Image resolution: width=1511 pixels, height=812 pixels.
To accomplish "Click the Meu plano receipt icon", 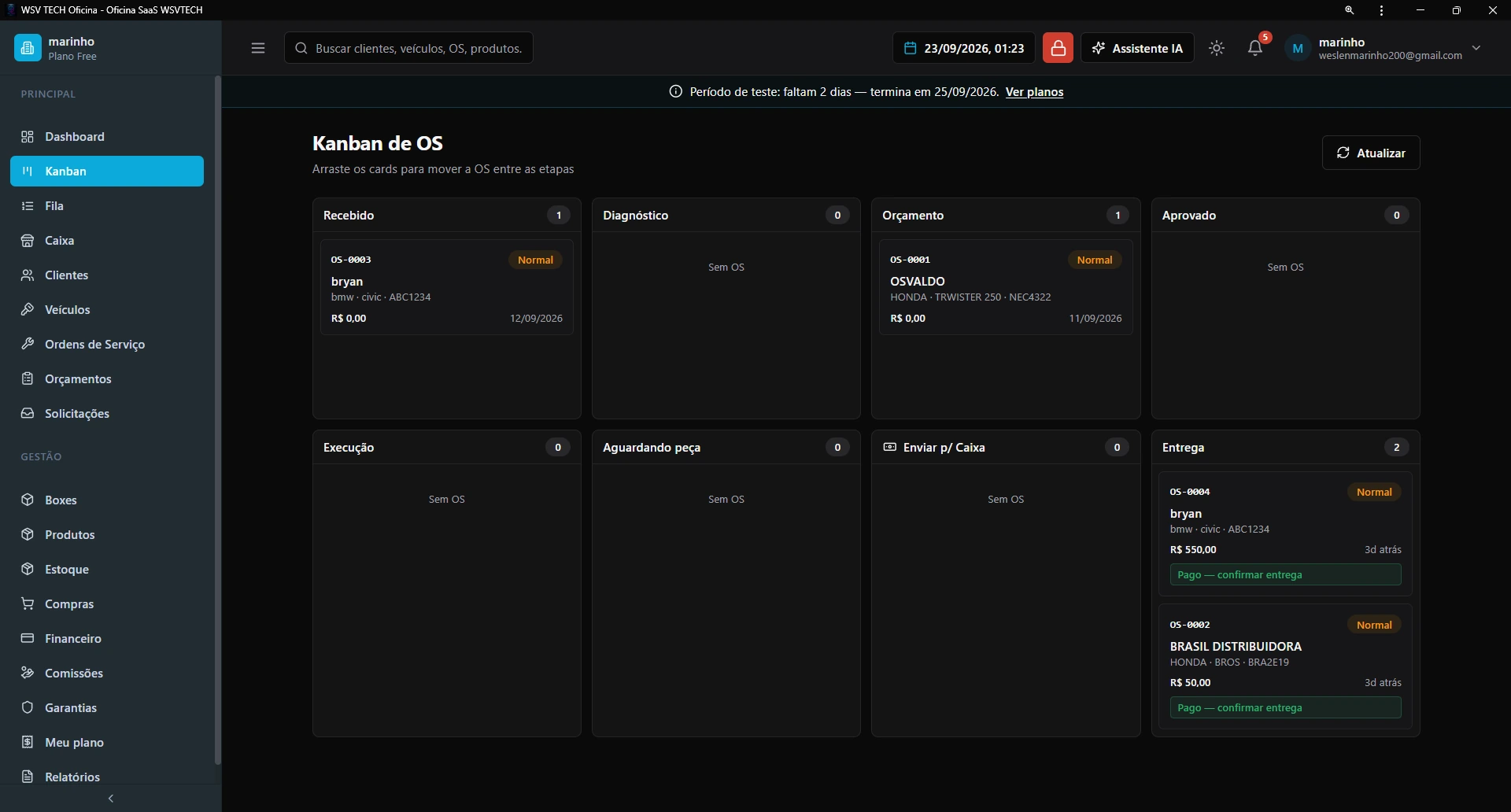I will click(x=28, y=743).
